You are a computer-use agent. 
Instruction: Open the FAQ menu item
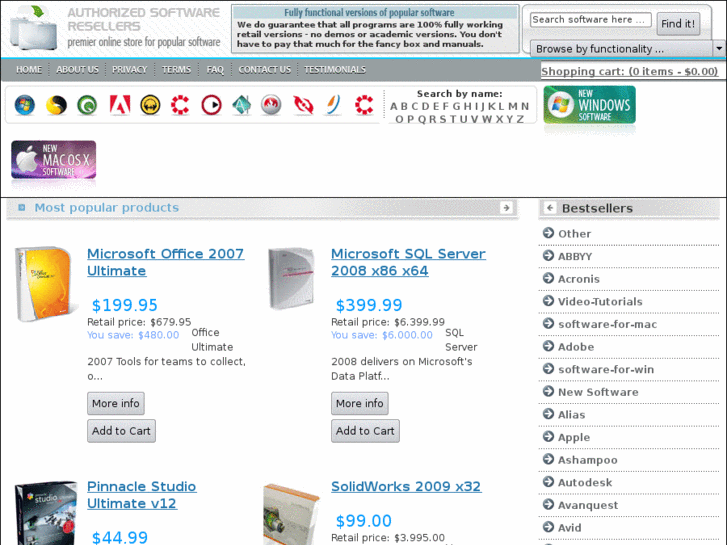[x=215, y=70]
